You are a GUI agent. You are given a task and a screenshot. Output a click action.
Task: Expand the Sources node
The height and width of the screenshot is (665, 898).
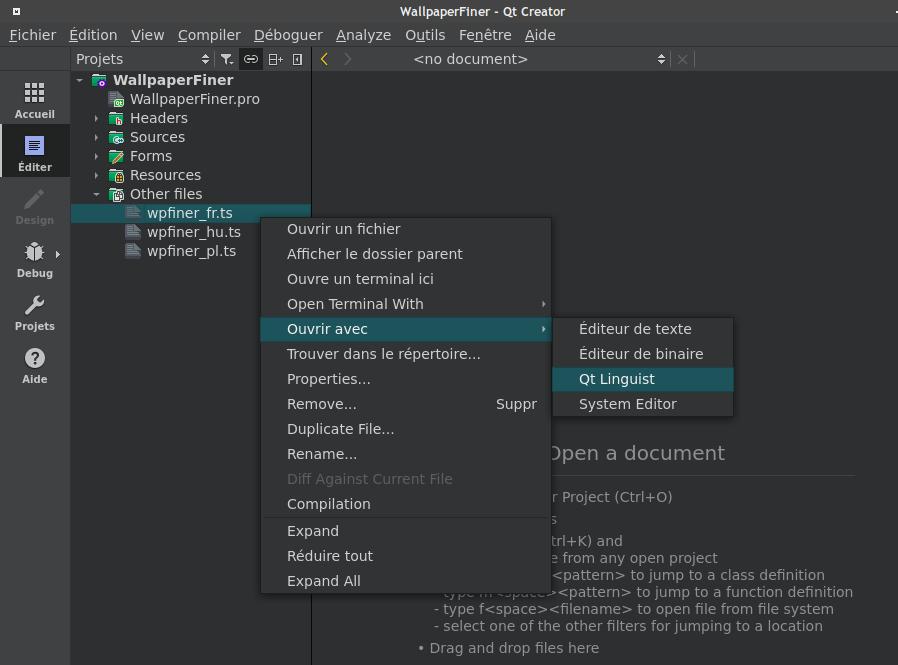(96, 137)
